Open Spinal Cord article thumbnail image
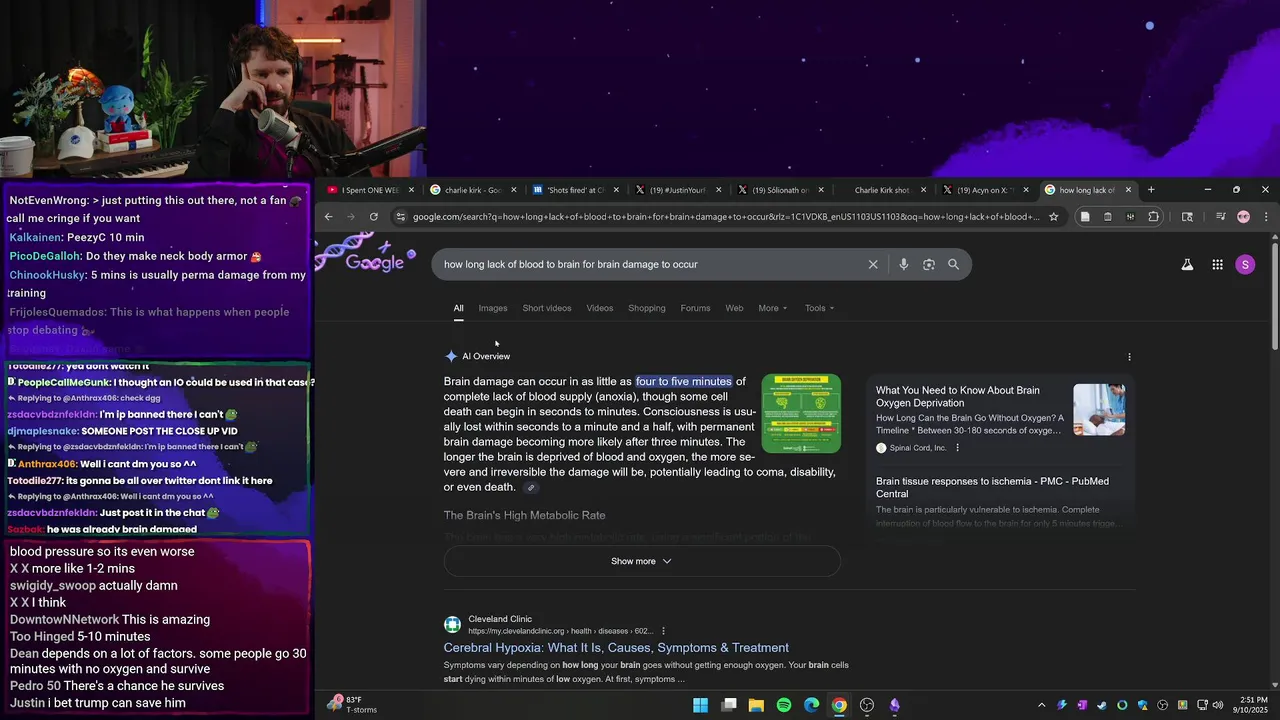 1099,410
